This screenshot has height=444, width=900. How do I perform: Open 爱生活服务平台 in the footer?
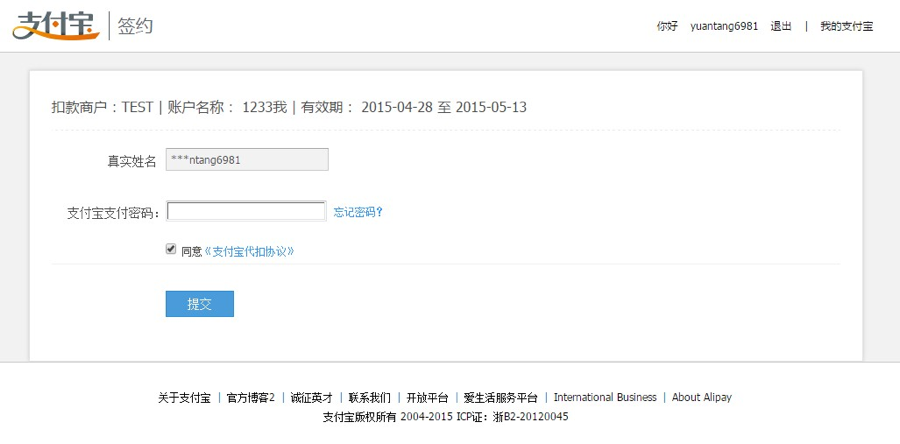[500, 397]
